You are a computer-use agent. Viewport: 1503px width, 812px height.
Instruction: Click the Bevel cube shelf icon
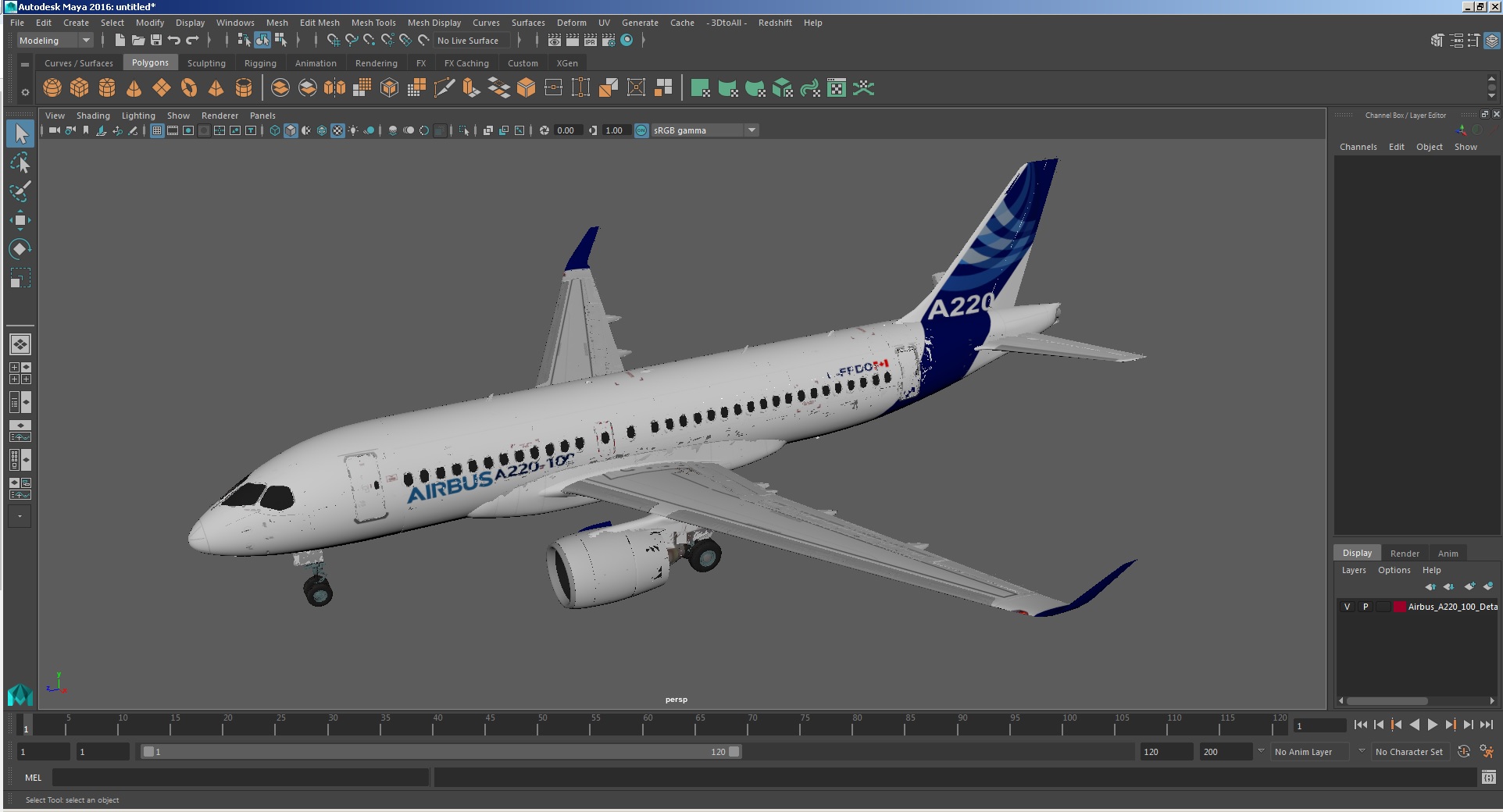tap(526, 88)
